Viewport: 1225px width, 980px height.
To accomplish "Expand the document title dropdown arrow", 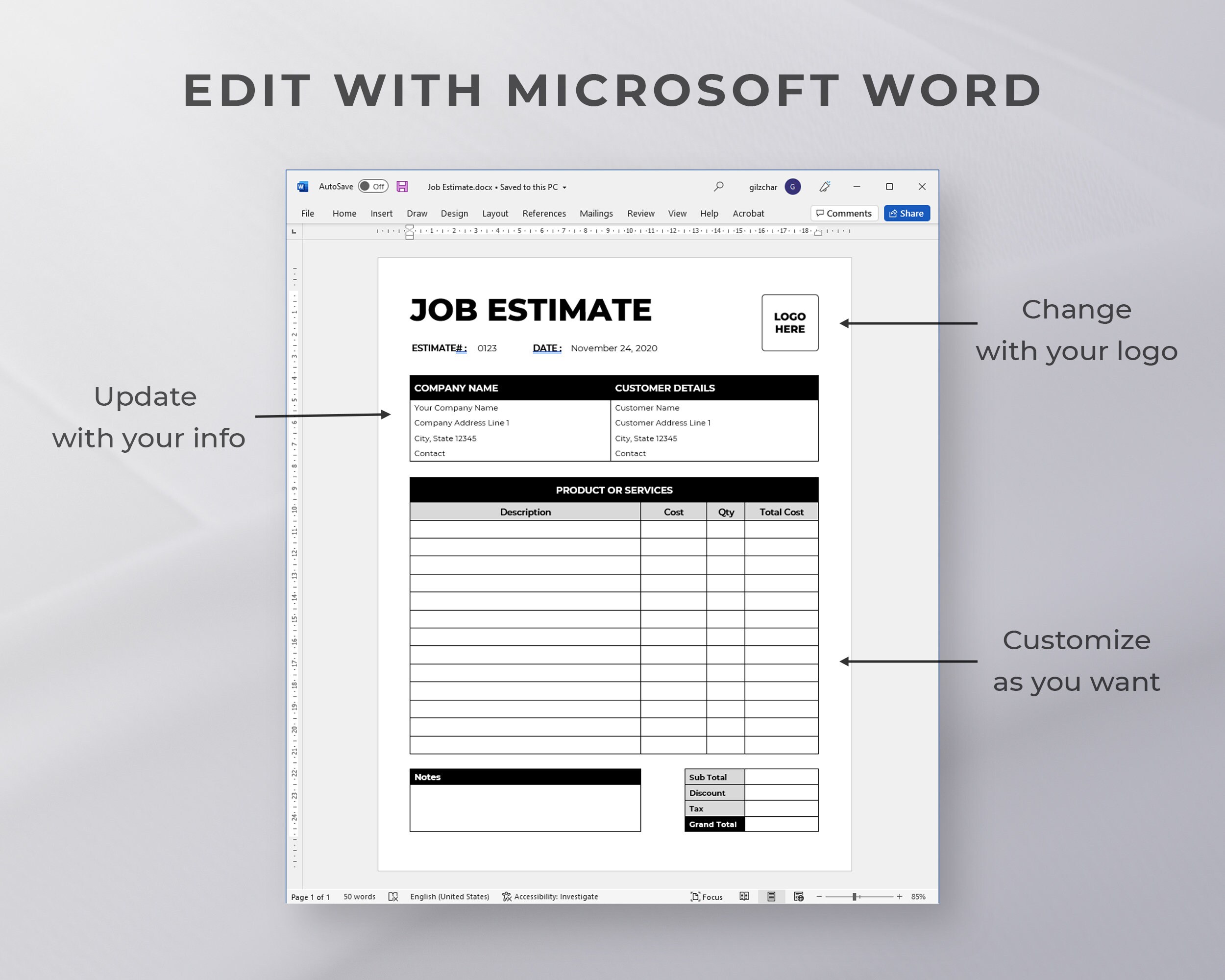I will [x=565, y=187].
